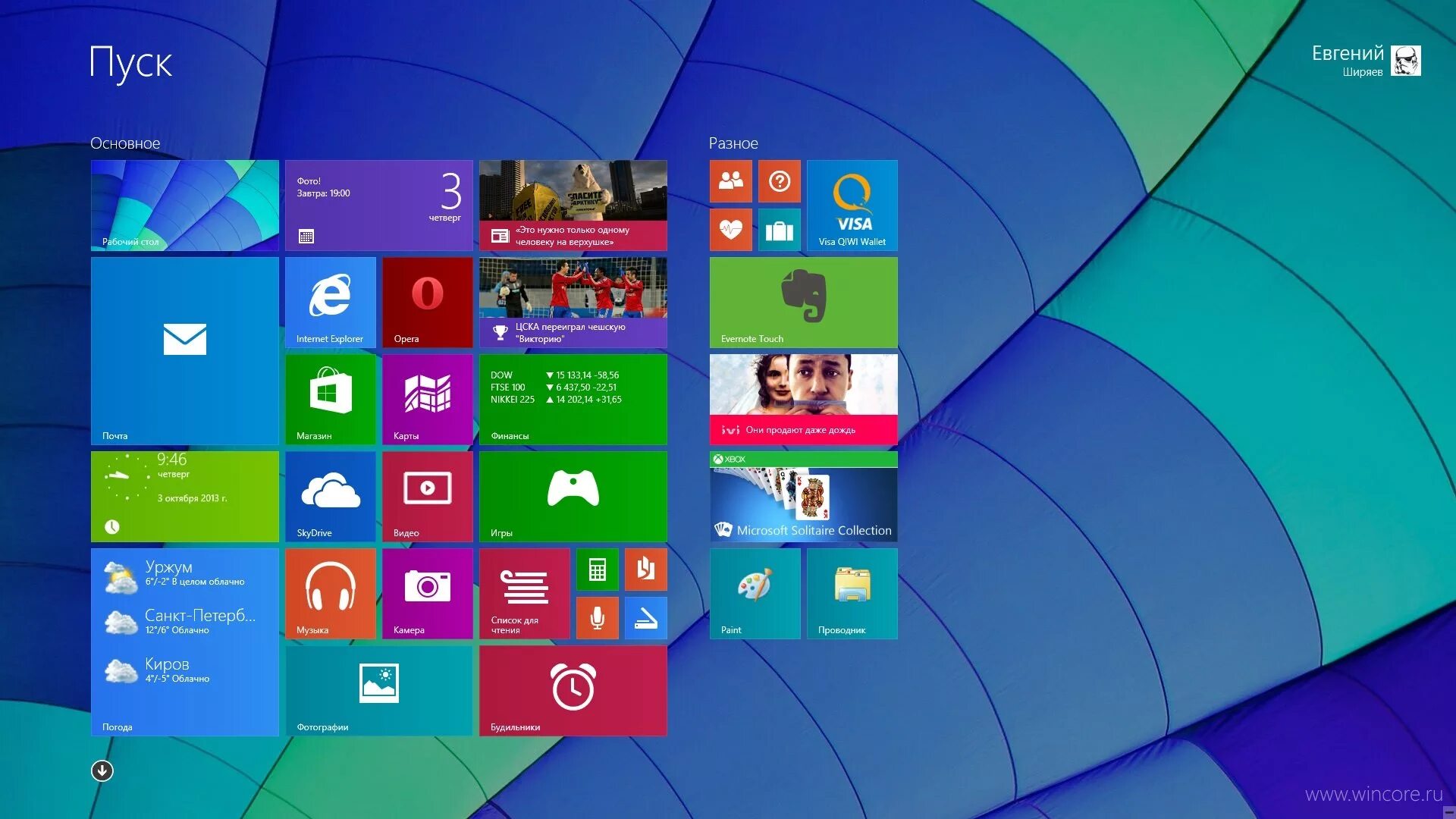Open Проводник file explorer tile

[x=852, y=593]
